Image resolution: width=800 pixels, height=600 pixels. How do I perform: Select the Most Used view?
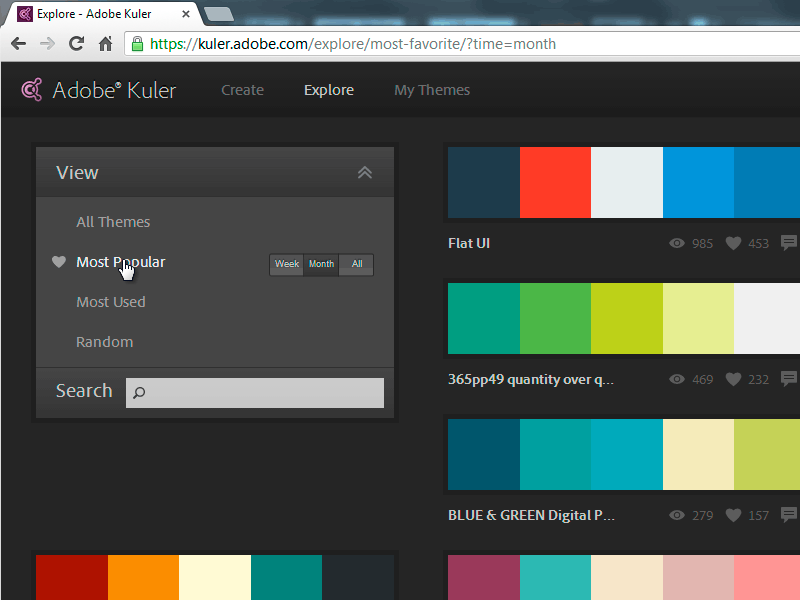click(111, 302)
